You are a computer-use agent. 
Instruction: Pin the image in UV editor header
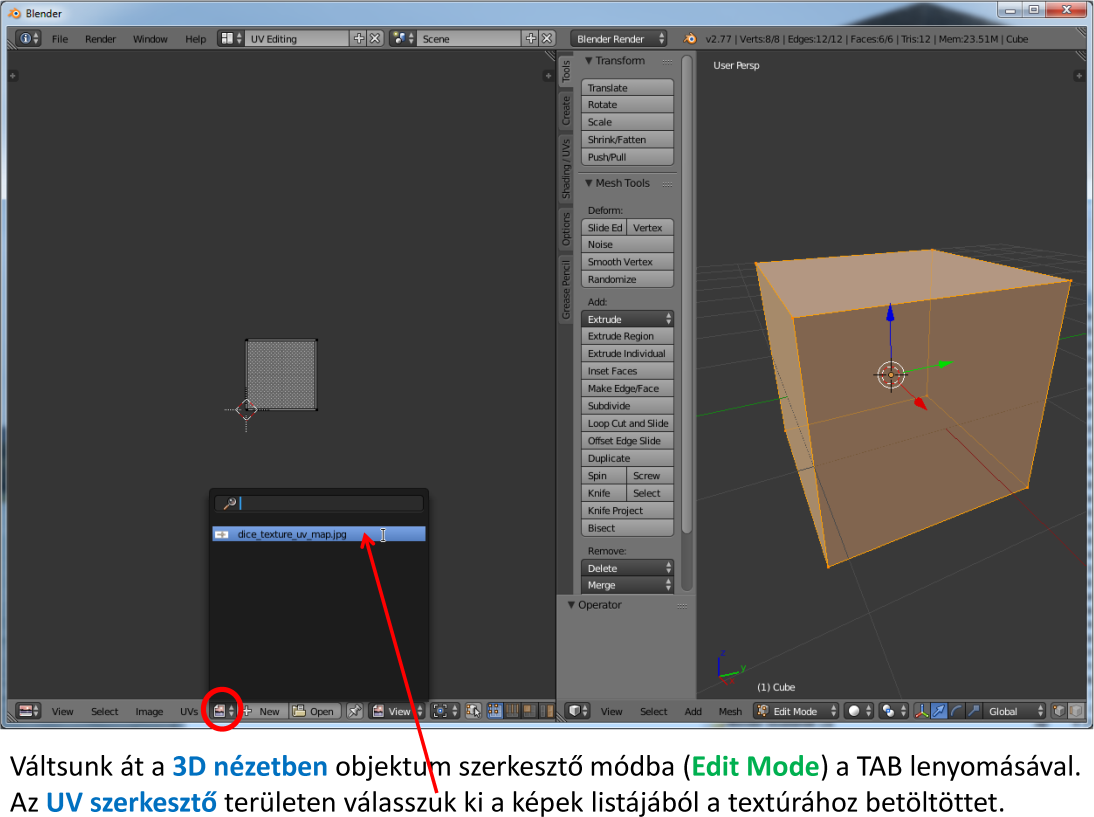pos(354,711)
